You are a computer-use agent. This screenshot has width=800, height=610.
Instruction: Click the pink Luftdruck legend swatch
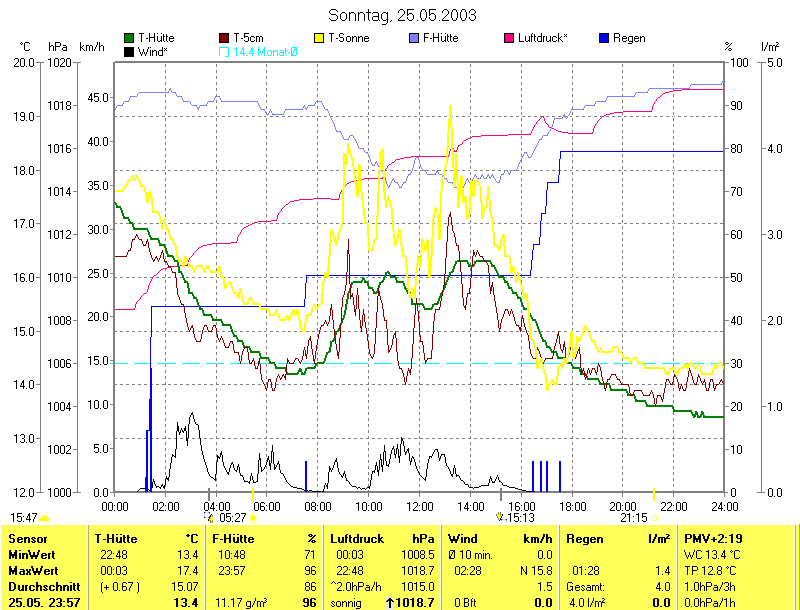509,38
